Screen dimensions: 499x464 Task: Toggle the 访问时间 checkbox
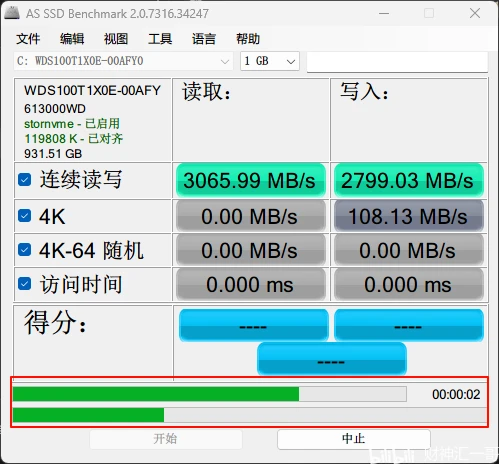click(x=25, y=284)
